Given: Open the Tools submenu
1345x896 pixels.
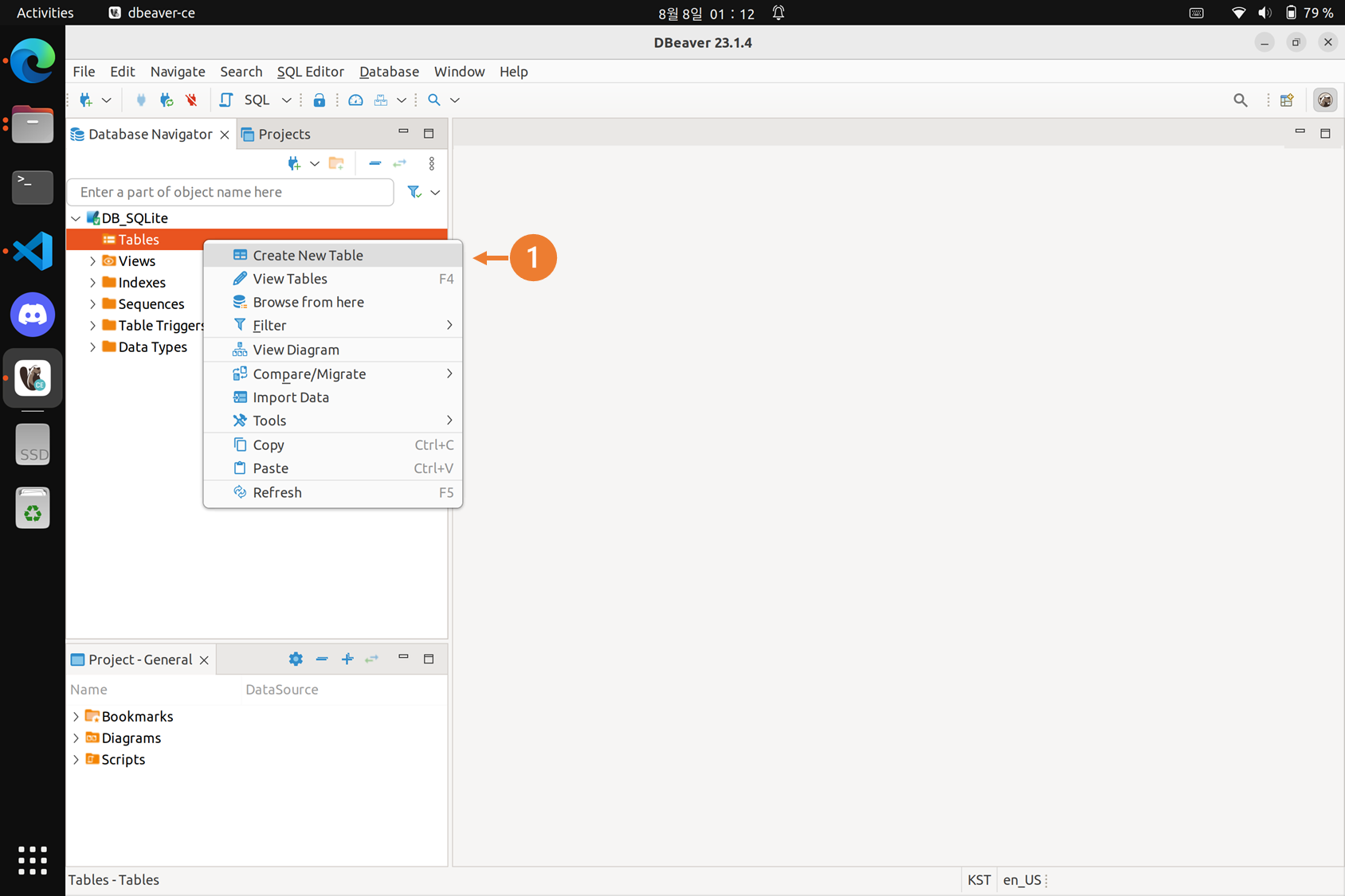Looking at the screenshot, I should (333, 420).
